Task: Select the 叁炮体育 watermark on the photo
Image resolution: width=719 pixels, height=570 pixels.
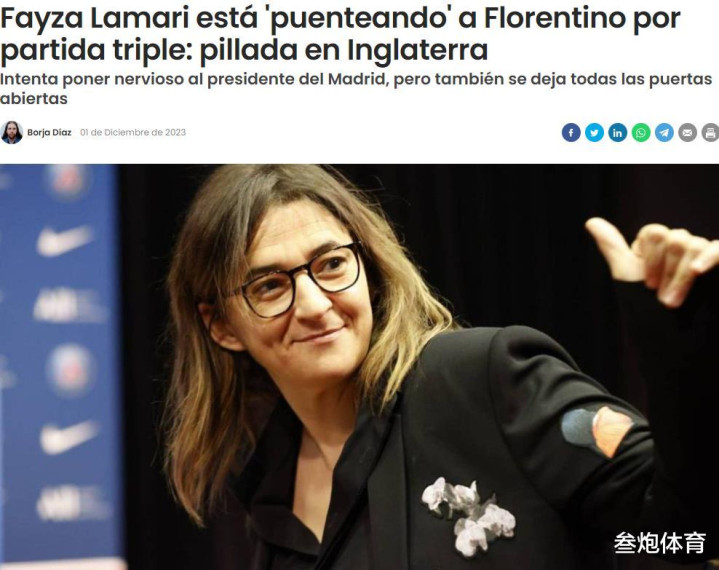Action: (659, 542)
